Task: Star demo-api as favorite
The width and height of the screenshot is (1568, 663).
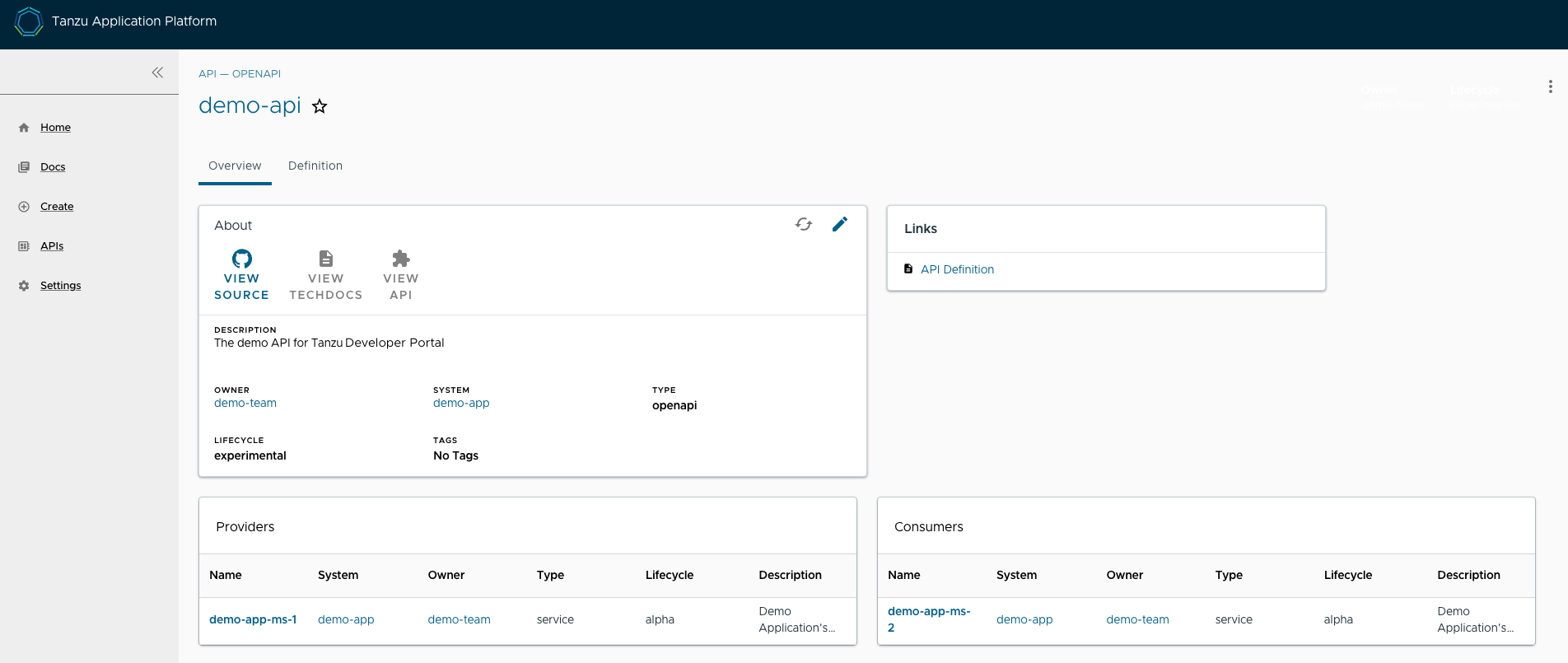Action: point(320,106)
